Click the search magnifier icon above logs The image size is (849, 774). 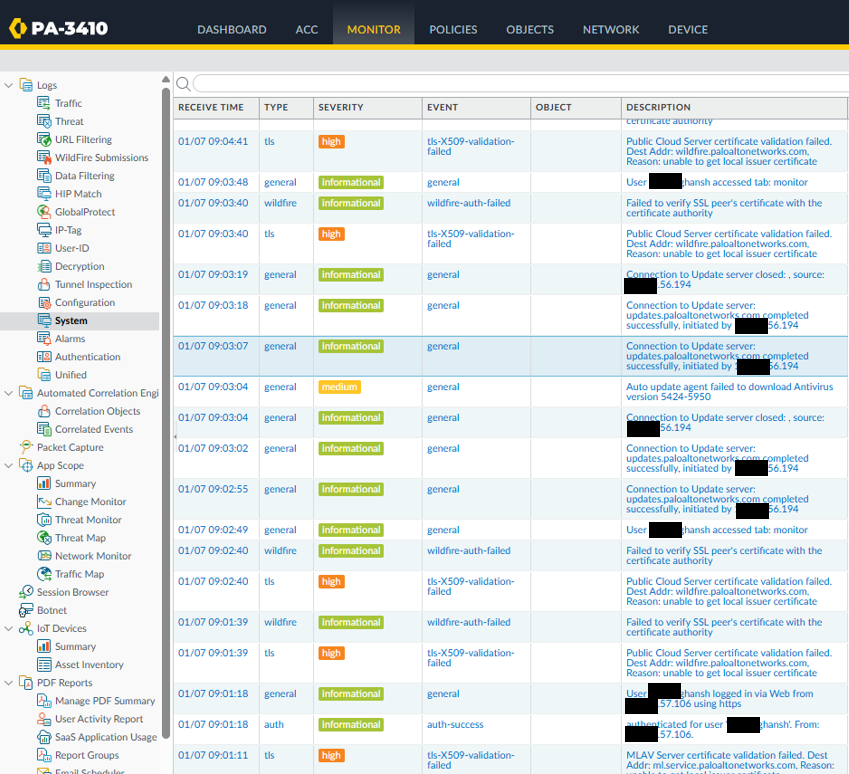(x=183, y=84)
